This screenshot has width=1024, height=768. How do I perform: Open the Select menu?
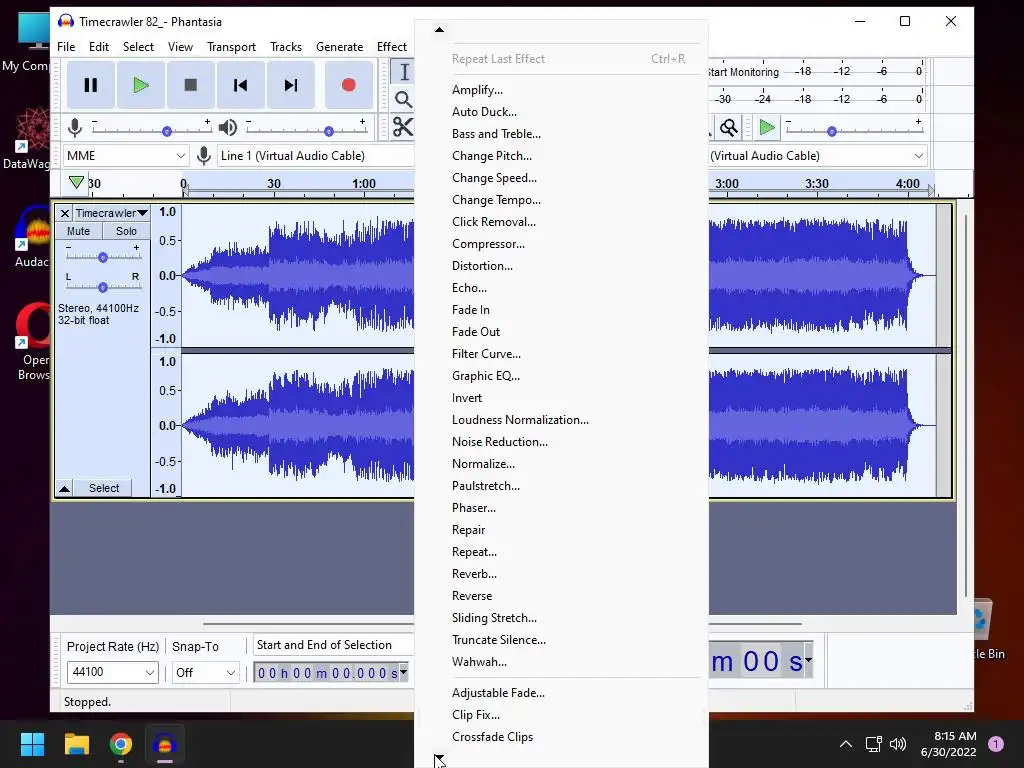tap(138, 47)
